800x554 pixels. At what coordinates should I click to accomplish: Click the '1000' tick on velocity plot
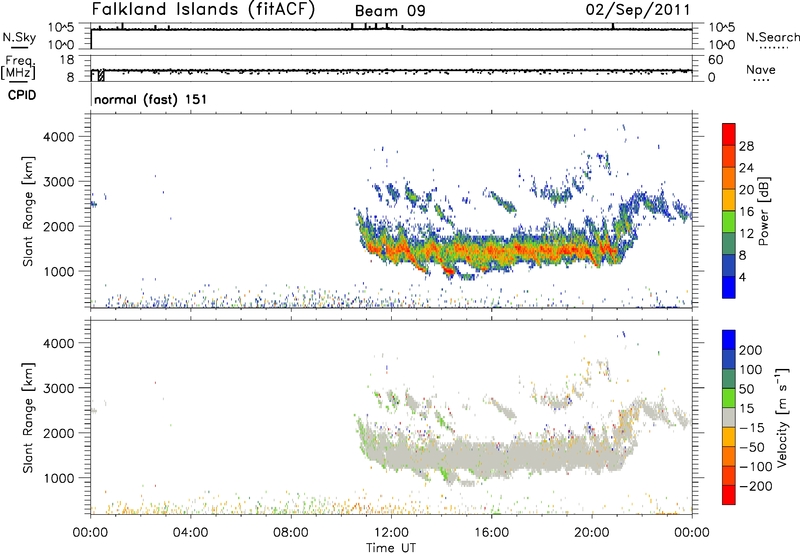coord(58,478)
